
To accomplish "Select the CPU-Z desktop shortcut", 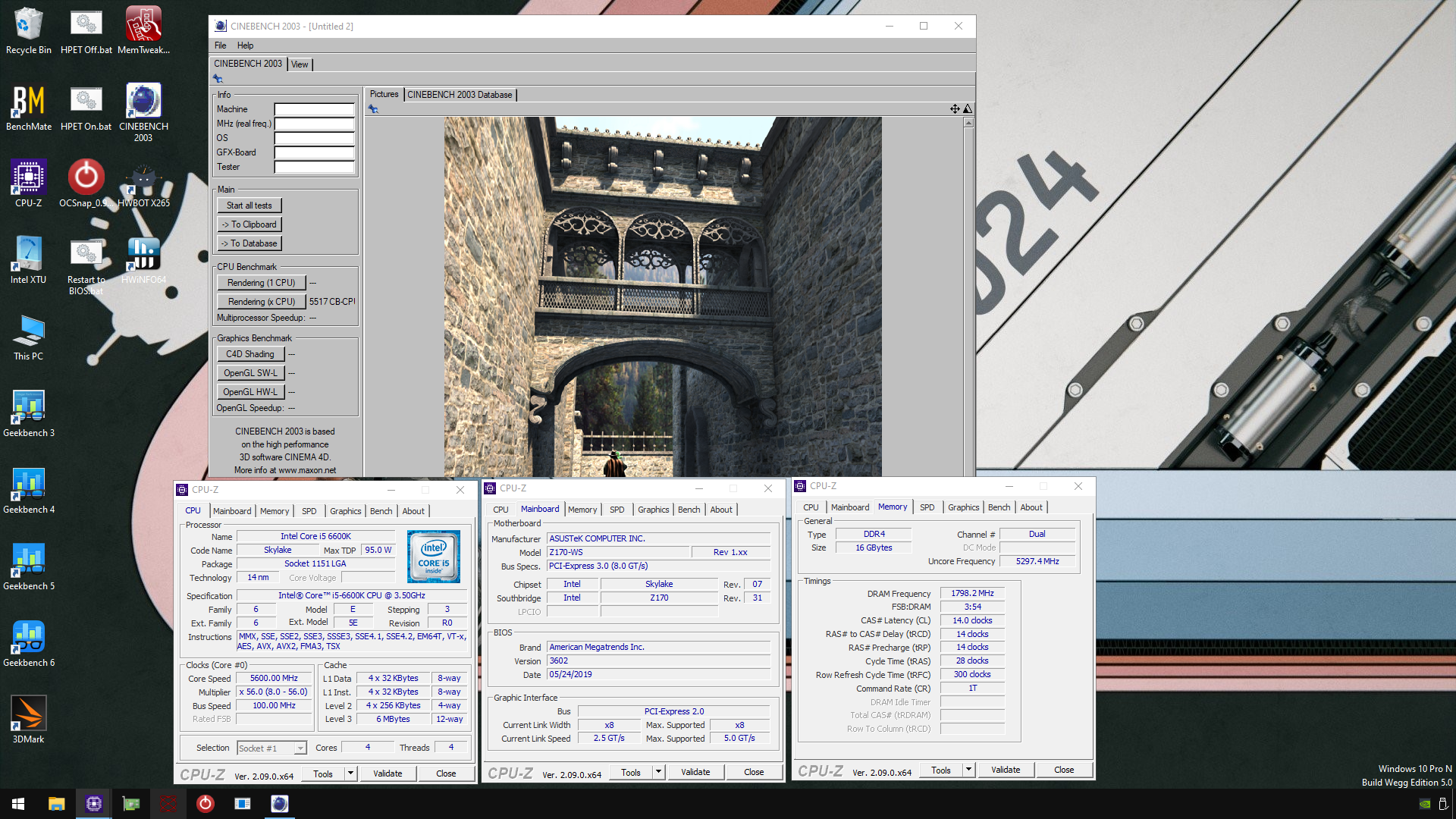I will click(28, 184).
